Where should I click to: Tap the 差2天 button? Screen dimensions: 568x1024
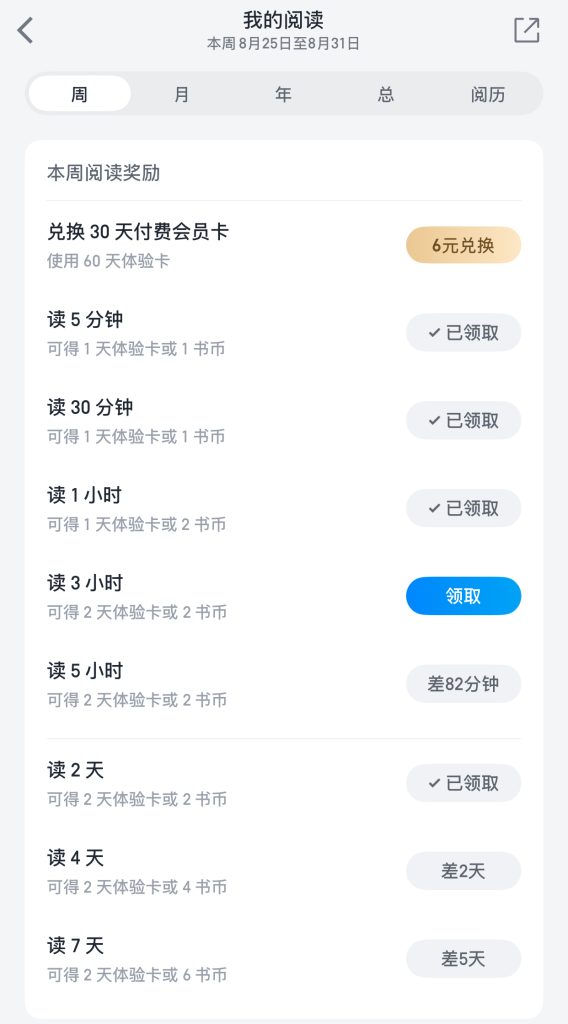464,871
